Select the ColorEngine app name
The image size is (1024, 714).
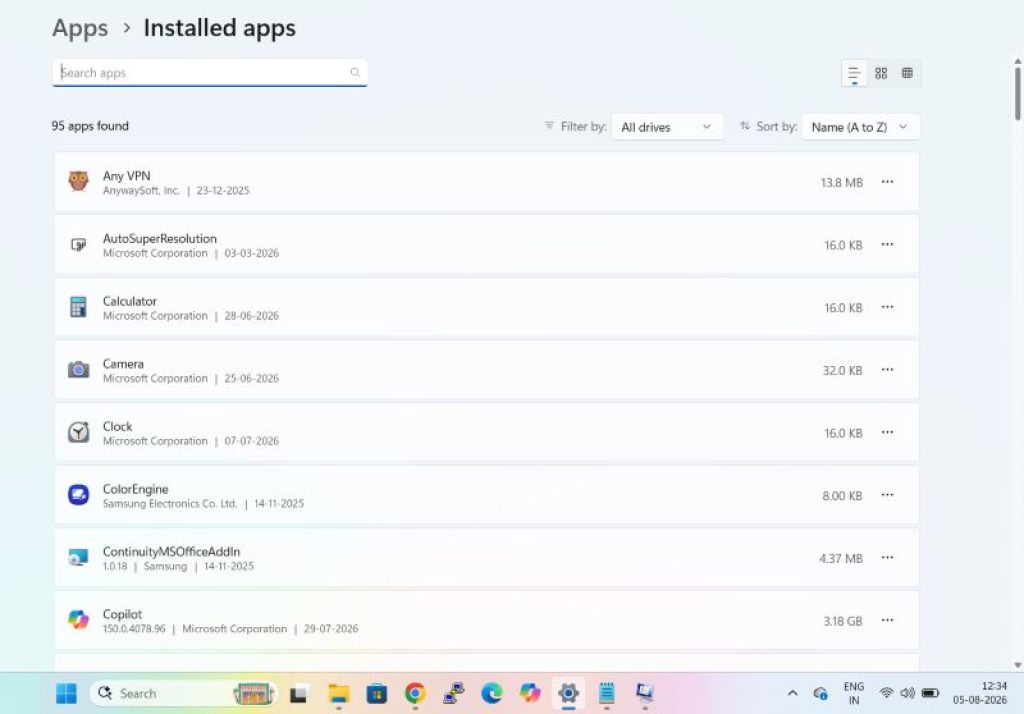point(135,489)
